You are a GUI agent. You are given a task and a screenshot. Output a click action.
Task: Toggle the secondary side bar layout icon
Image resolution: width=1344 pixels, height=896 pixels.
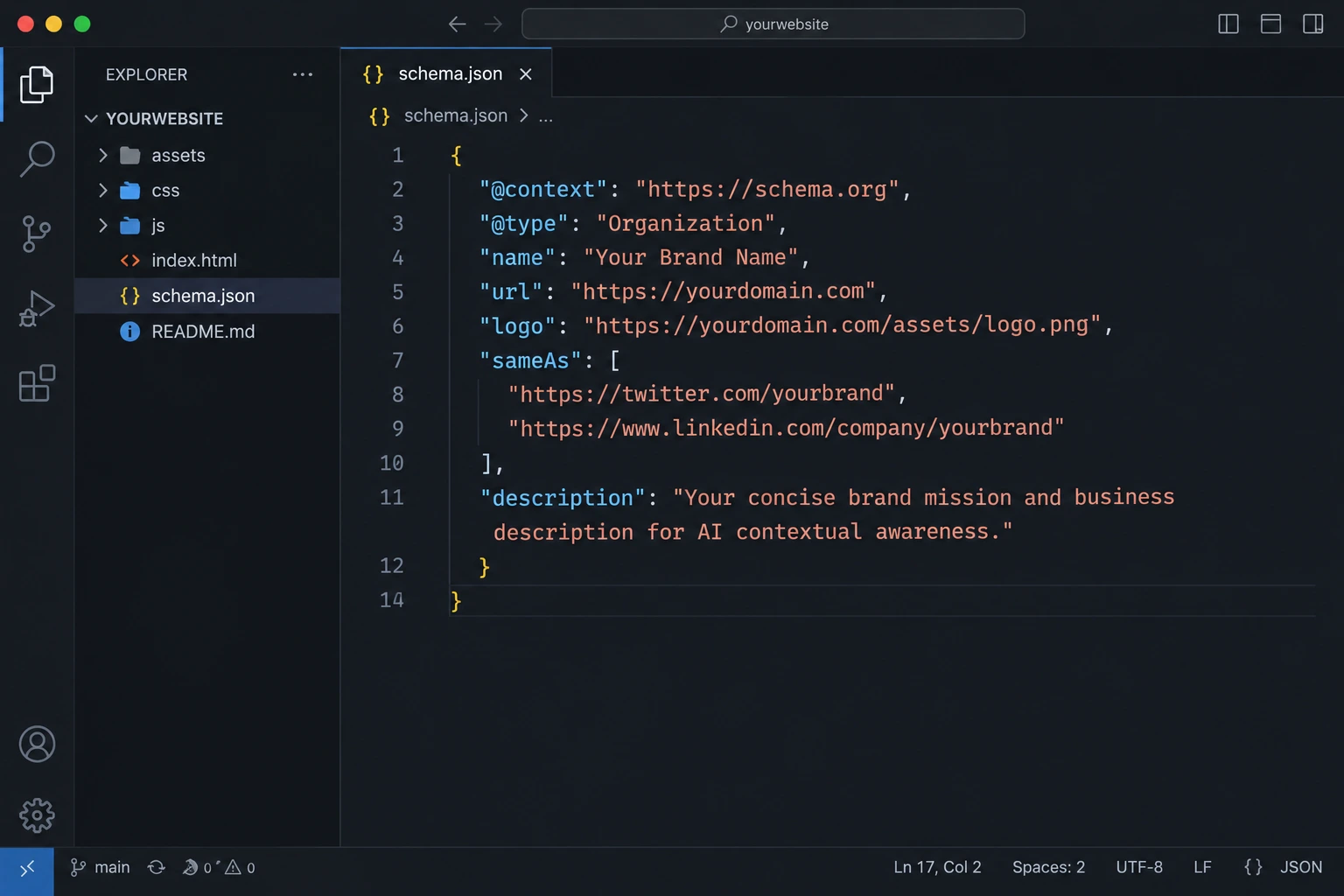coord(1312,24)
